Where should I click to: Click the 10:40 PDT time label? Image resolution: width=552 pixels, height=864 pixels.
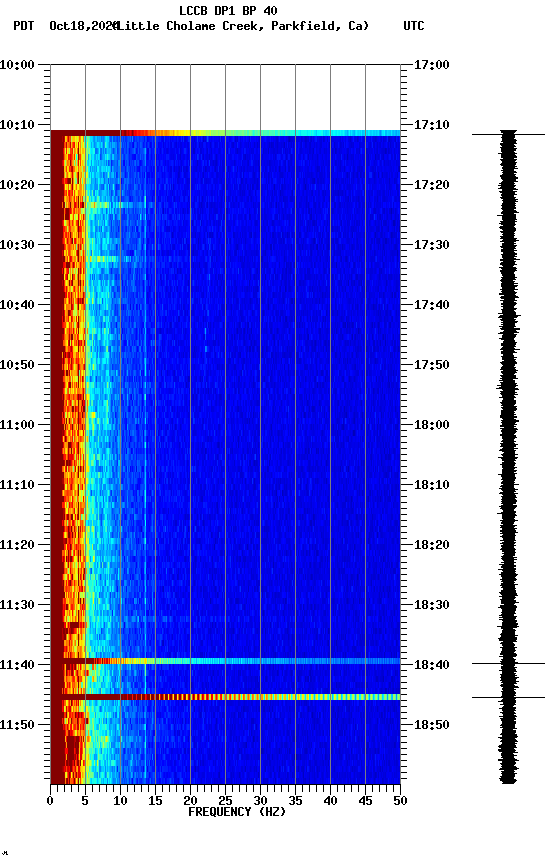coord(17,305)
